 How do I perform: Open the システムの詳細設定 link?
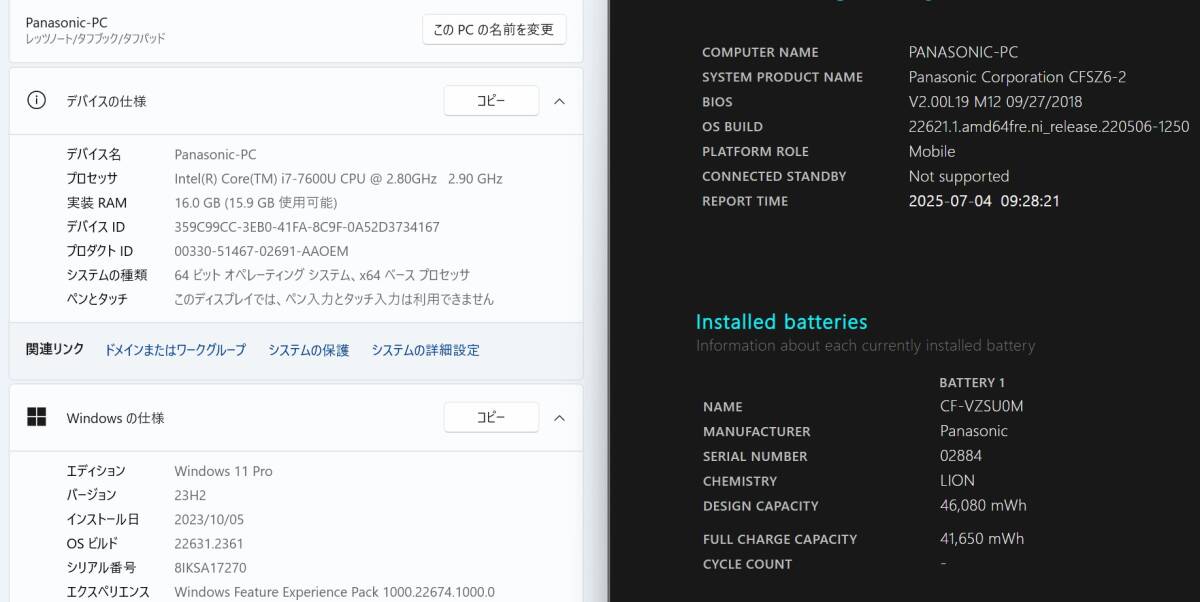tap(424, 350)
